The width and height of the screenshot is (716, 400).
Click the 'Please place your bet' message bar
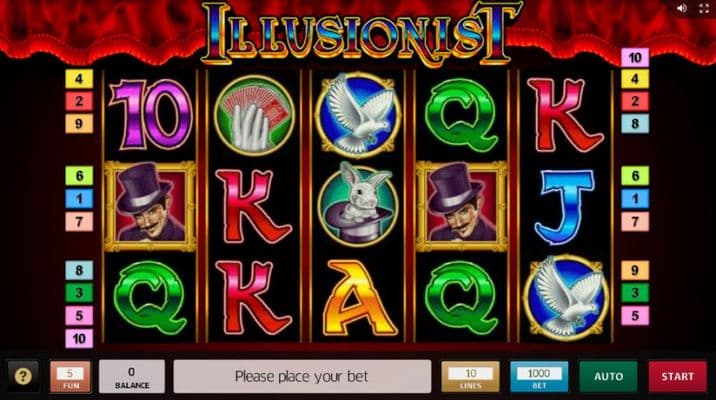click(302, 377)
